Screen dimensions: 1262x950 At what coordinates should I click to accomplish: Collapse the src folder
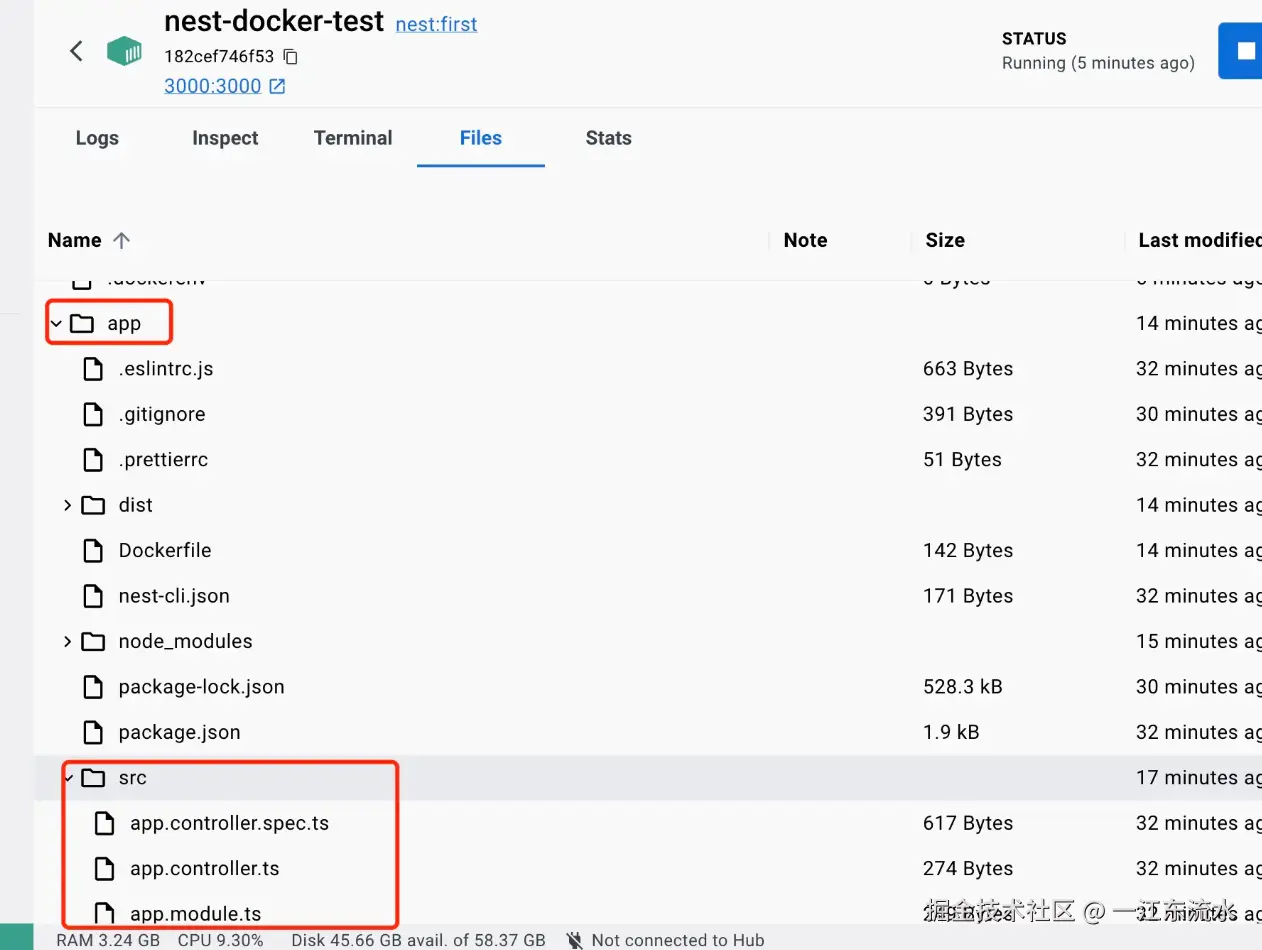click(x=67, y=778)
